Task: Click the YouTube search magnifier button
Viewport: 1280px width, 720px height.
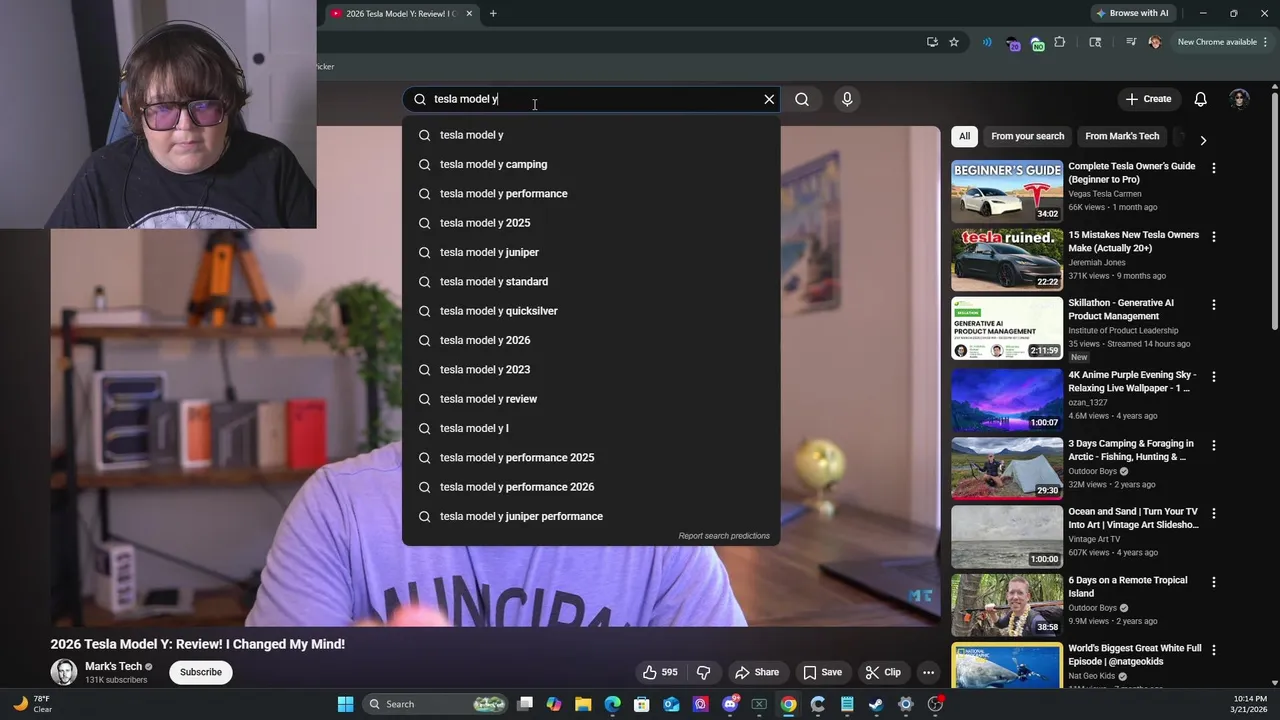Action: tap(802, 99)
